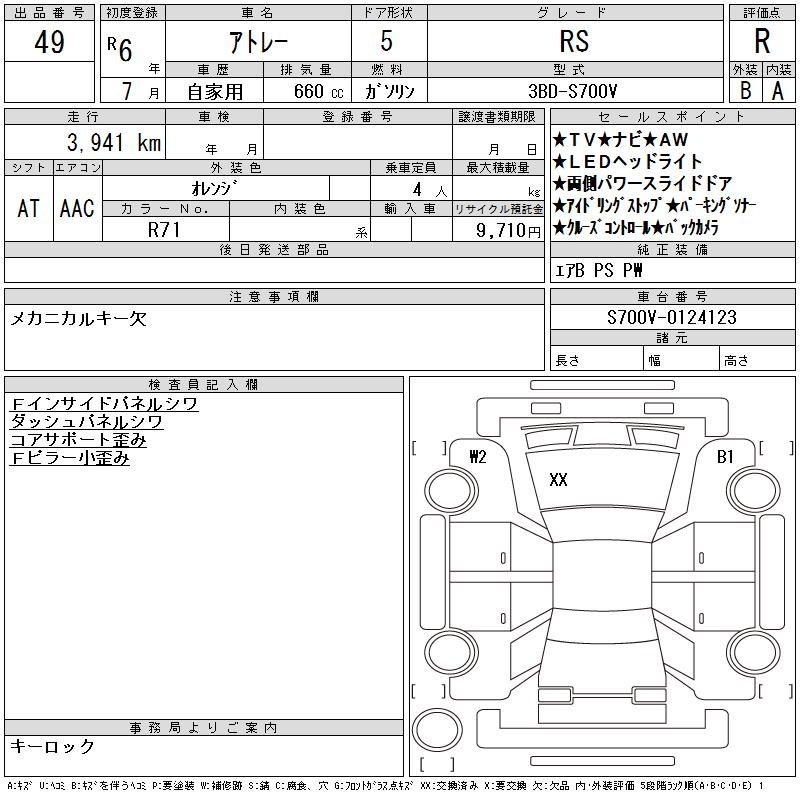Click the equipment text エアB PS PW
Image resolution: width=800 pixels, height=800 pixels.
coord(598,270)
